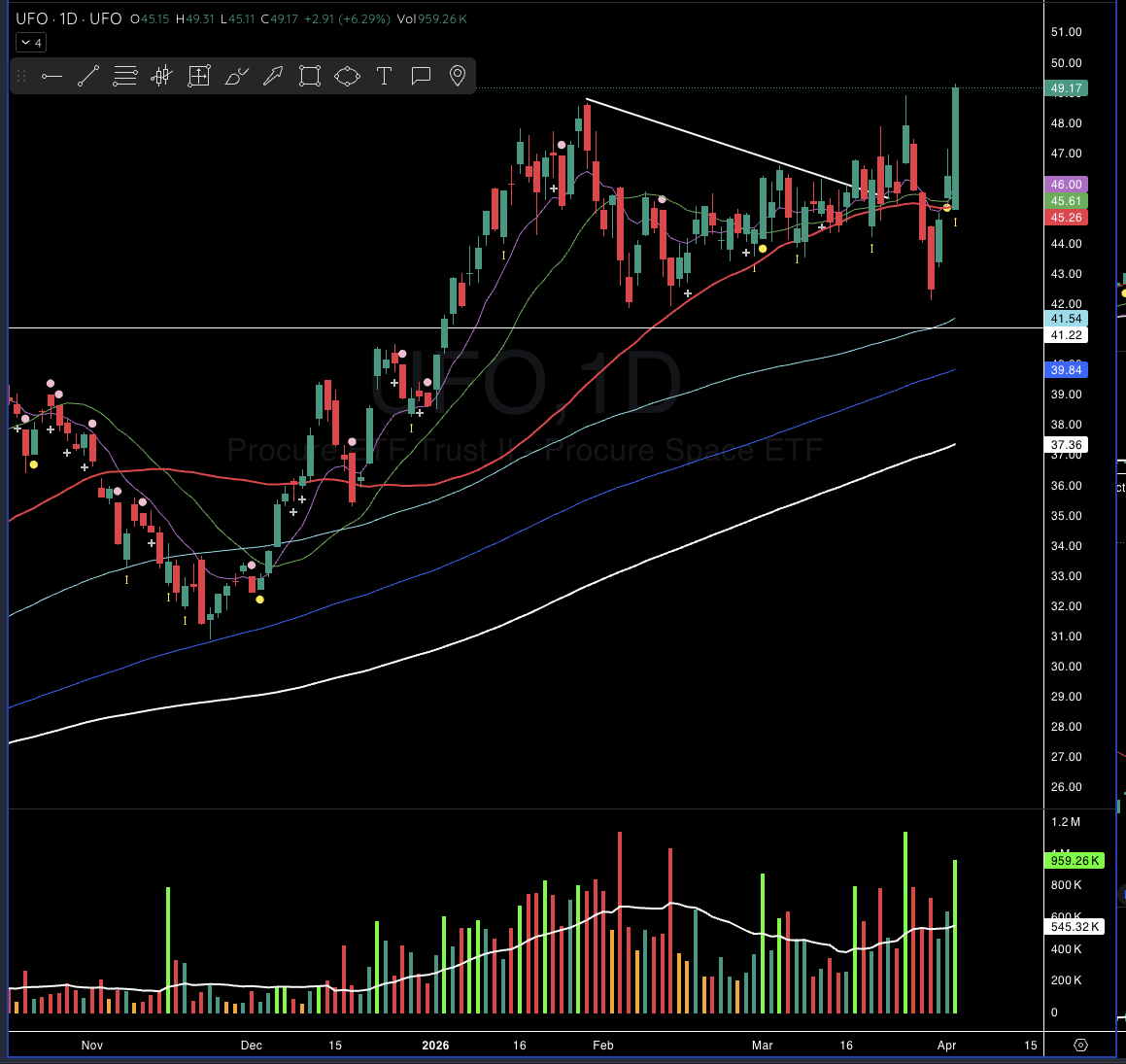Screen dimensions: 1126x1064
Task: Select the Trend line tool
Action: 88,76
